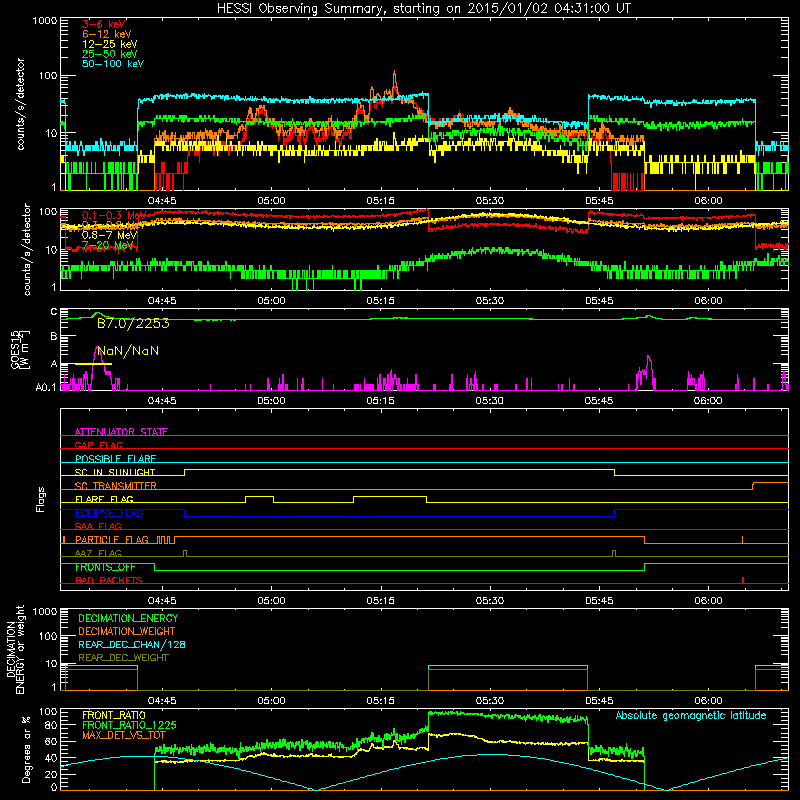
Task: Click the FRONTS_OFF flag label
Action: coord(105,567)
